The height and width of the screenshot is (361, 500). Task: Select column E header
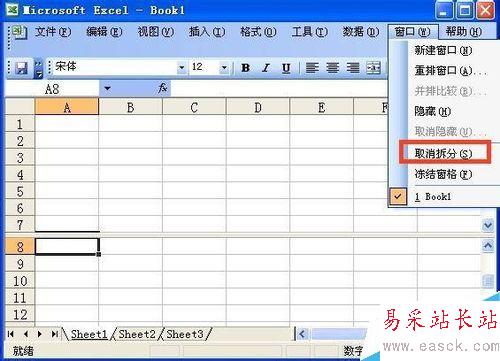(x=322, y=107)
